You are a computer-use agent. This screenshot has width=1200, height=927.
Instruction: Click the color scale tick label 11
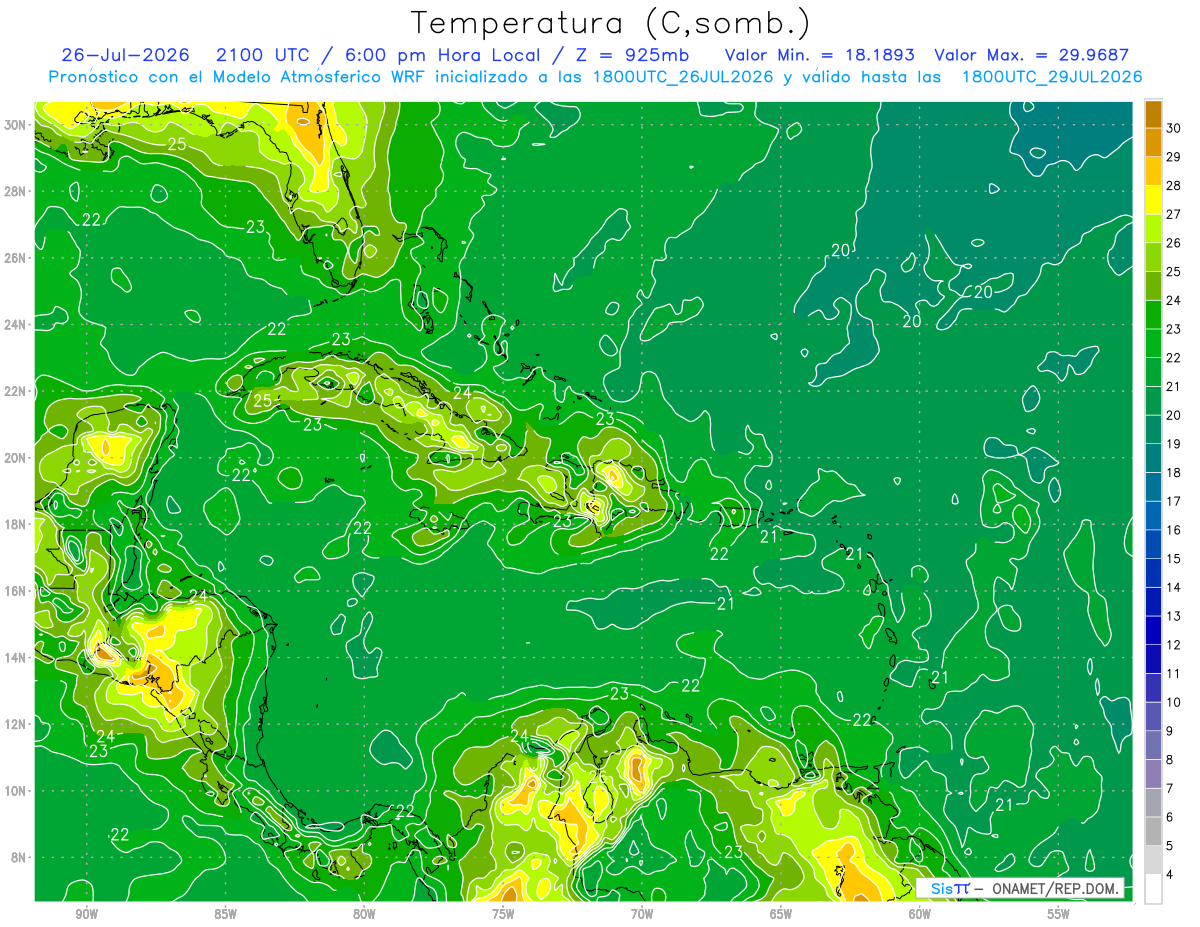tap(1174, 673)
